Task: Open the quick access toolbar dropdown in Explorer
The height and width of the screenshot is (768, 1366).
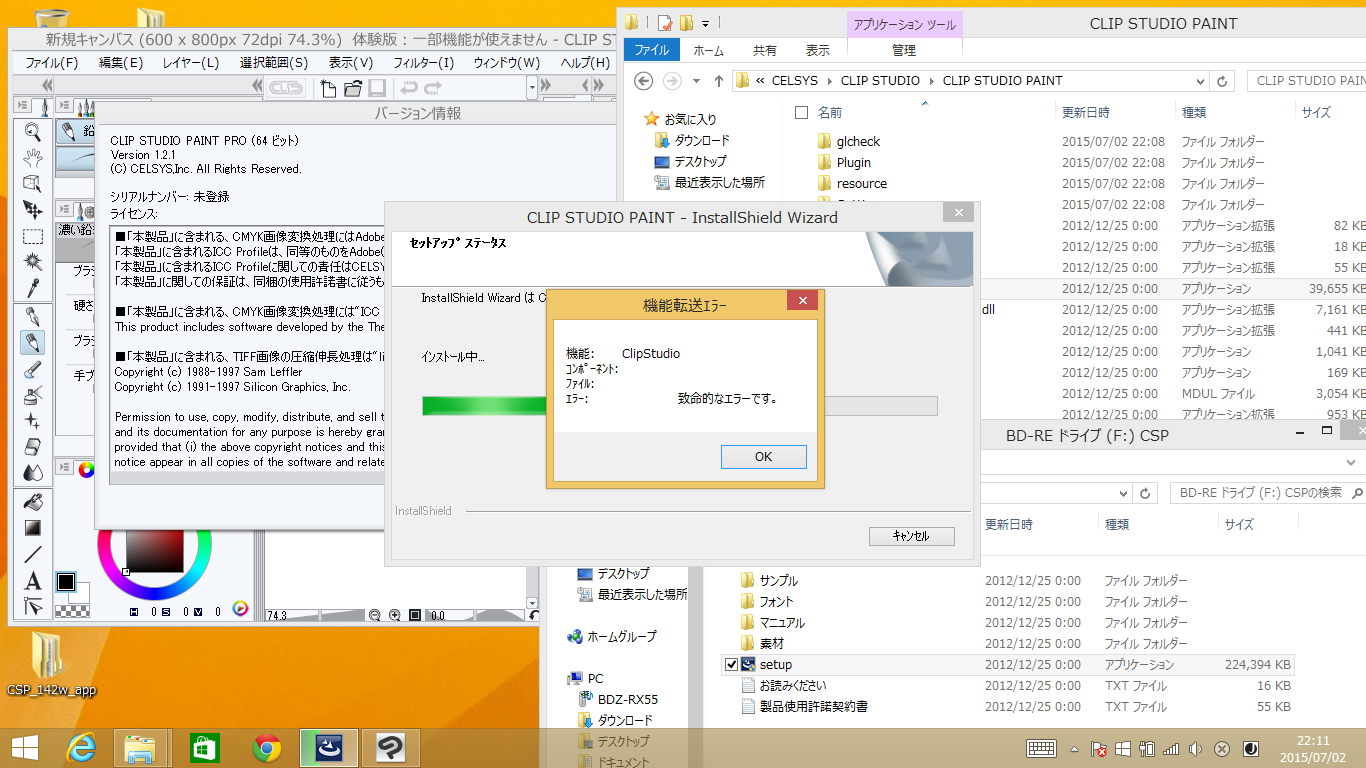Action: (705, 23)
